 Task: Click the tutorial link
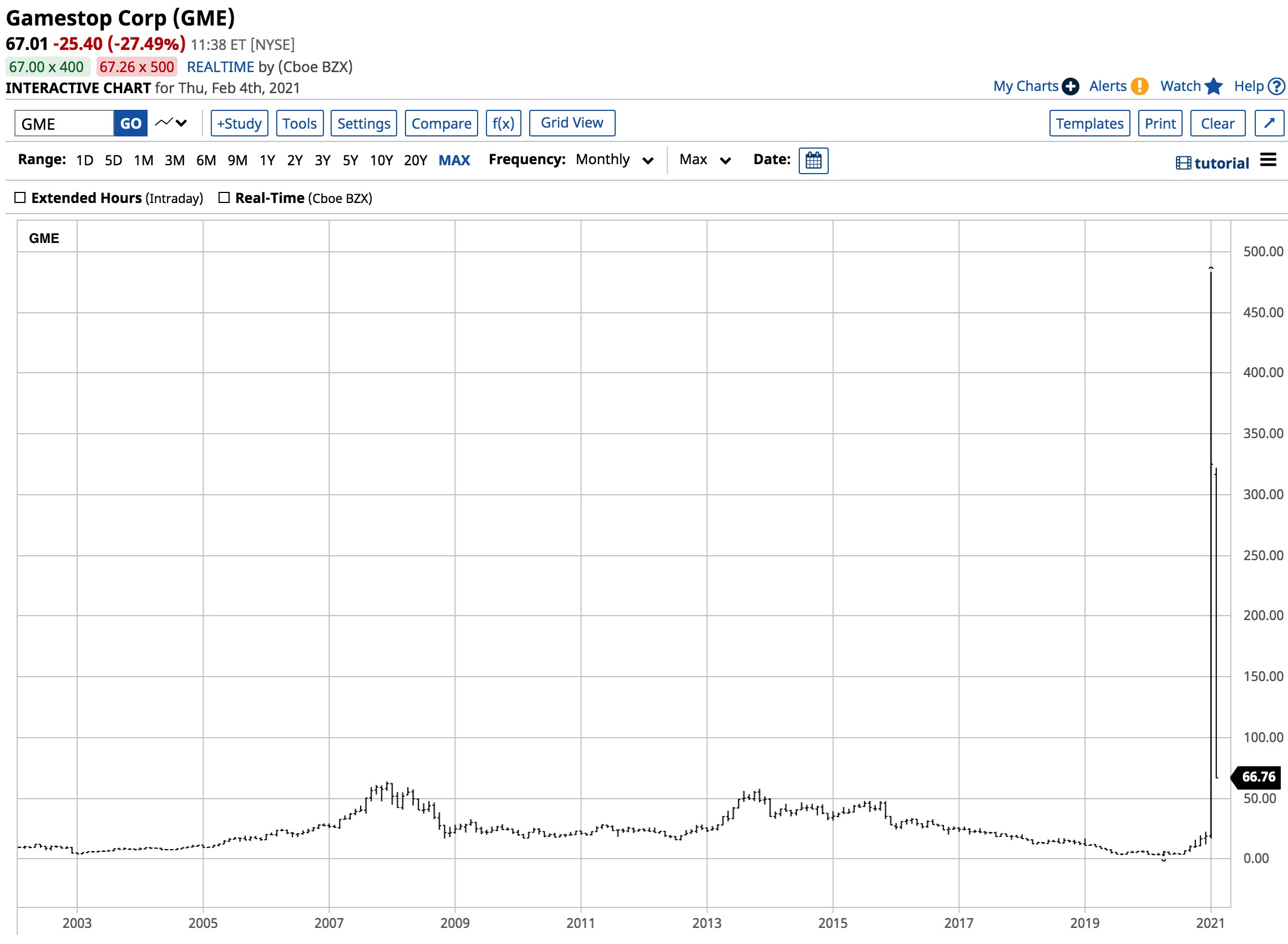coord(1221,163)
